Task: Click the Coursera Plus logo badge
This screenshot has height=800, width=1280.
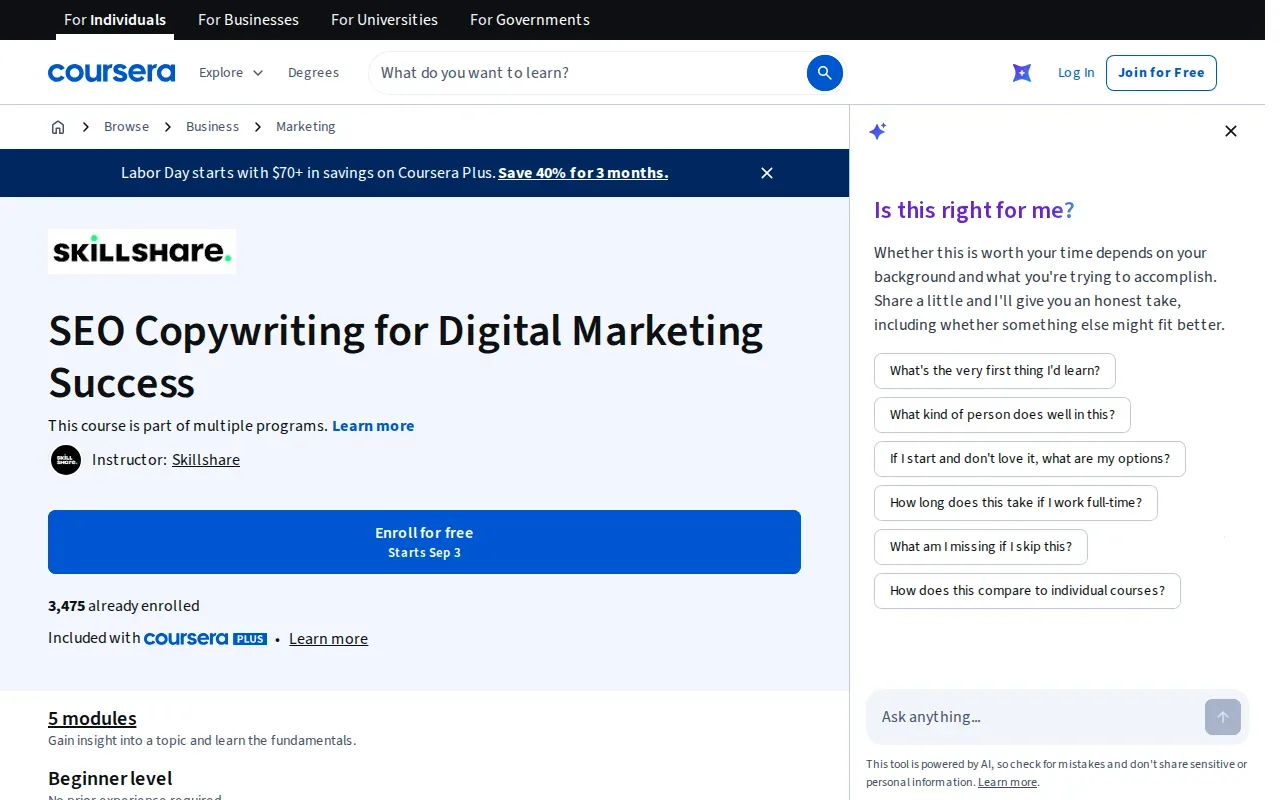Action: pyautogui.click(x=205, y=639)
